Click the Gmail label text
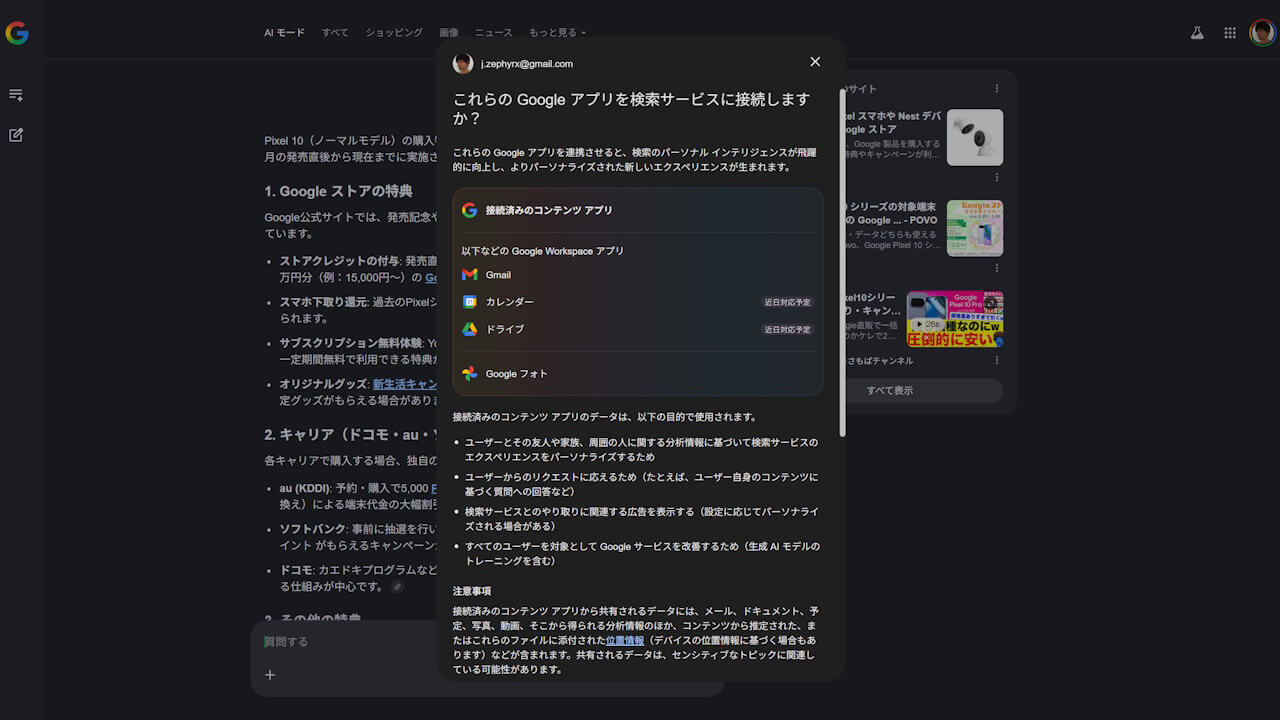Image resolution: width=1280 pixels, height=720 pixels. pos(498,275)
